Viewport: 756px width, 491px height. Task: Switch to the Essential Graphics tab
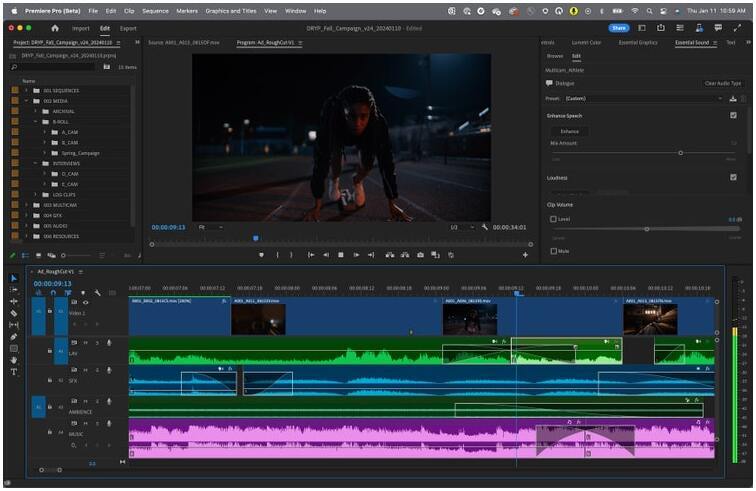tap(638, 42)
